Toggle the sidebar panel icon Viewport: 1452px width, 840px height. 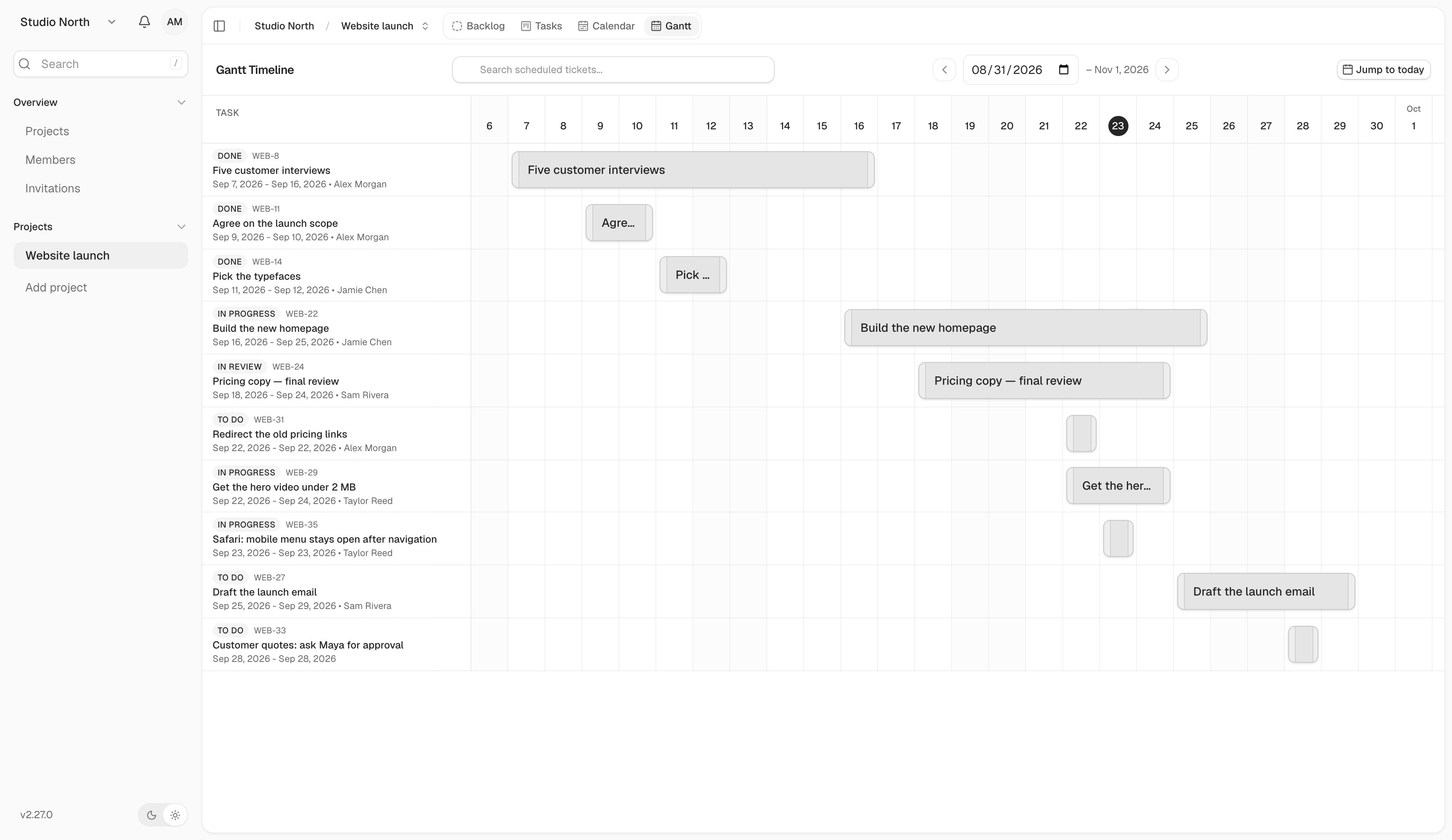(220, 26)
